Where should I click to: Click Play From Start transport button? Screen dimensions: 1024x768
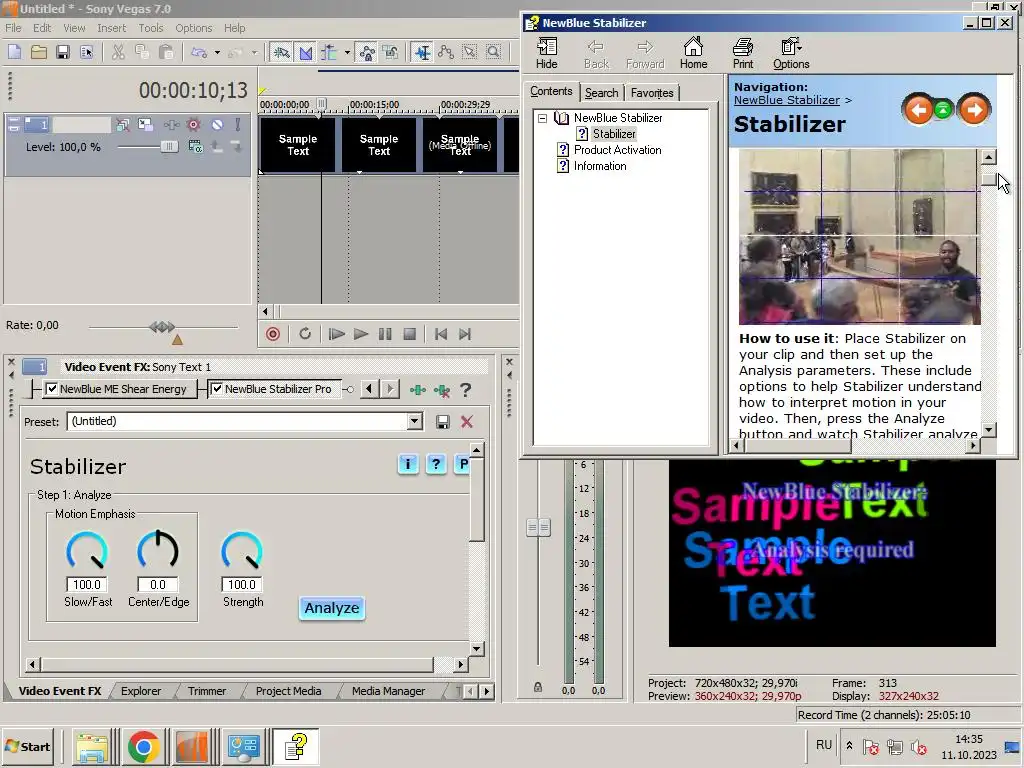[x=337, y=334]
